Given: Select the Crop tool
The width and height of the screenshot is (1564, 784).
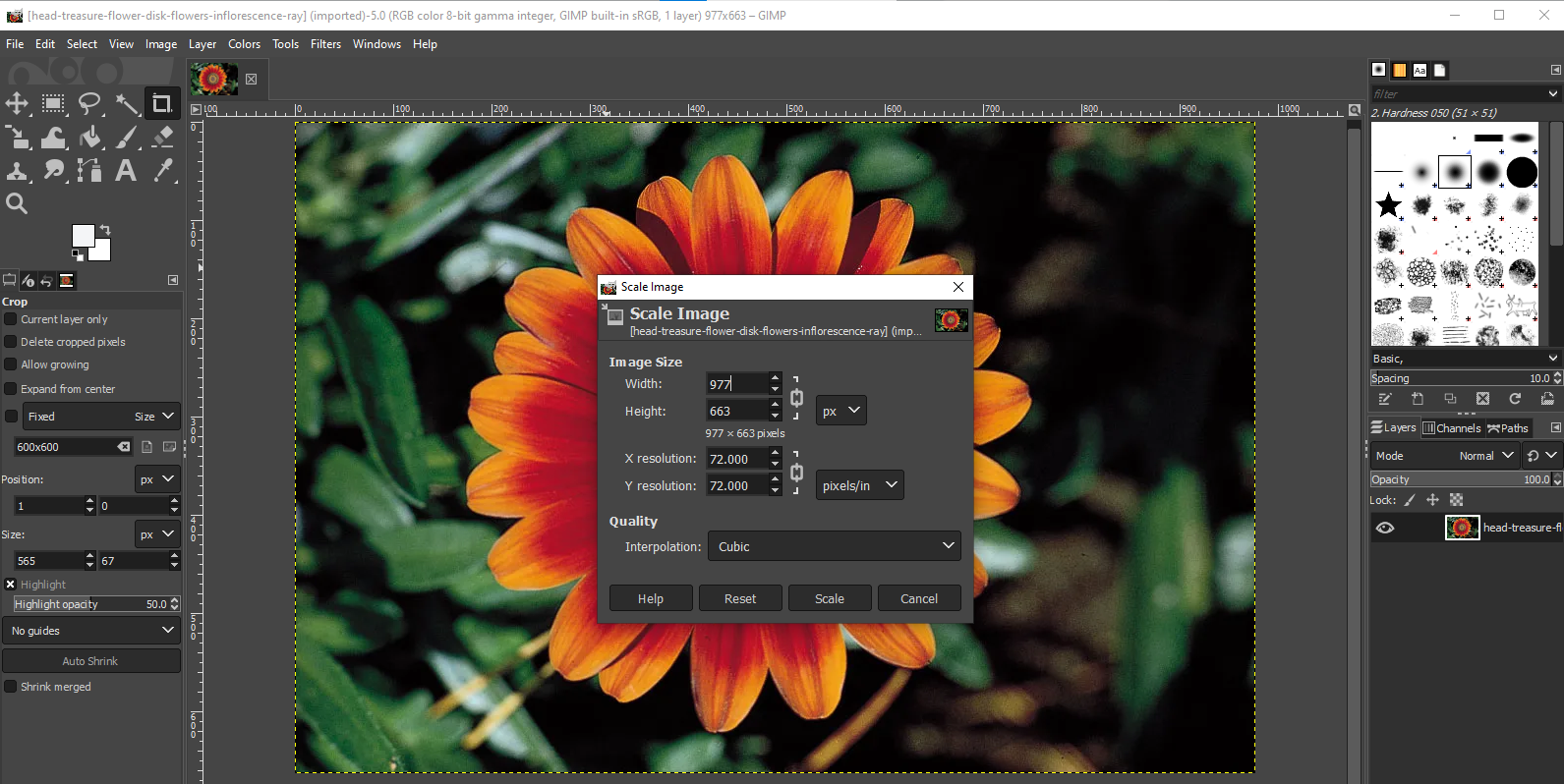Looking at the screenshot, I should pyautogui.click(x=162, y=103).
